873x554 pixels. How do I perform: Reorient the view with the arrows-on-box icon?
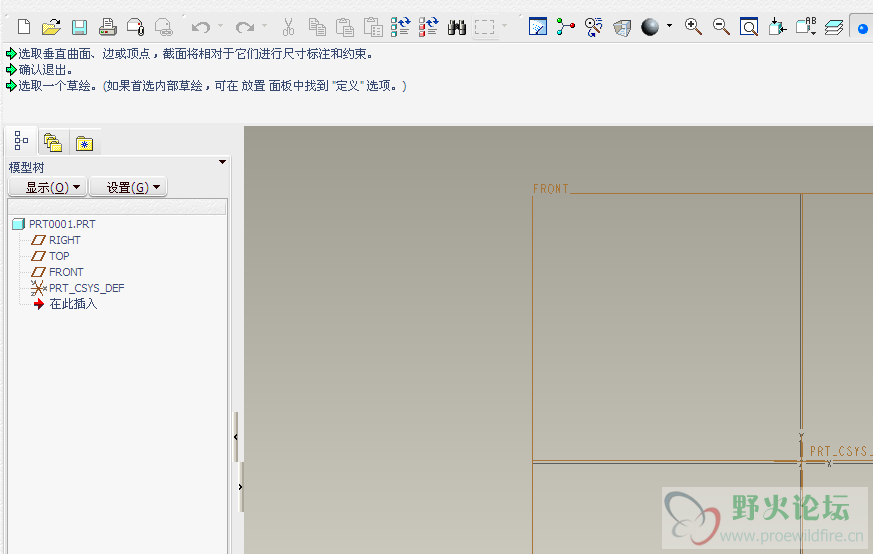point(777,27)
